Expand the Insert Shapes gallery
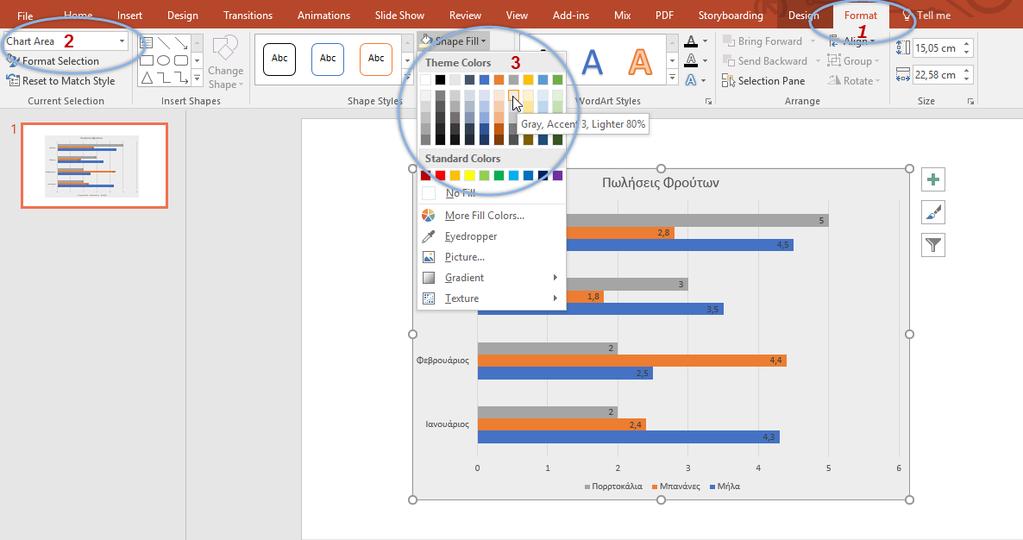This screenshot has height=540, width=1023. click(197, 78)
